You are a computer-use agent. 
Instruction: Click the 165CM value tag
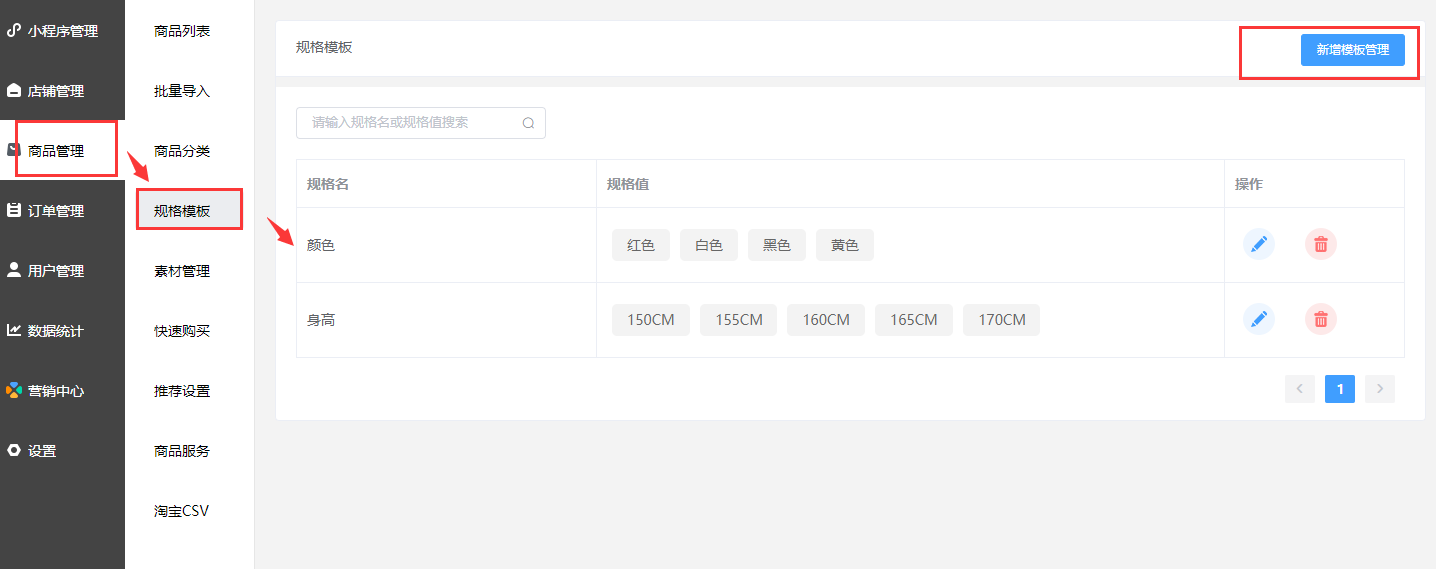point(914,320)
